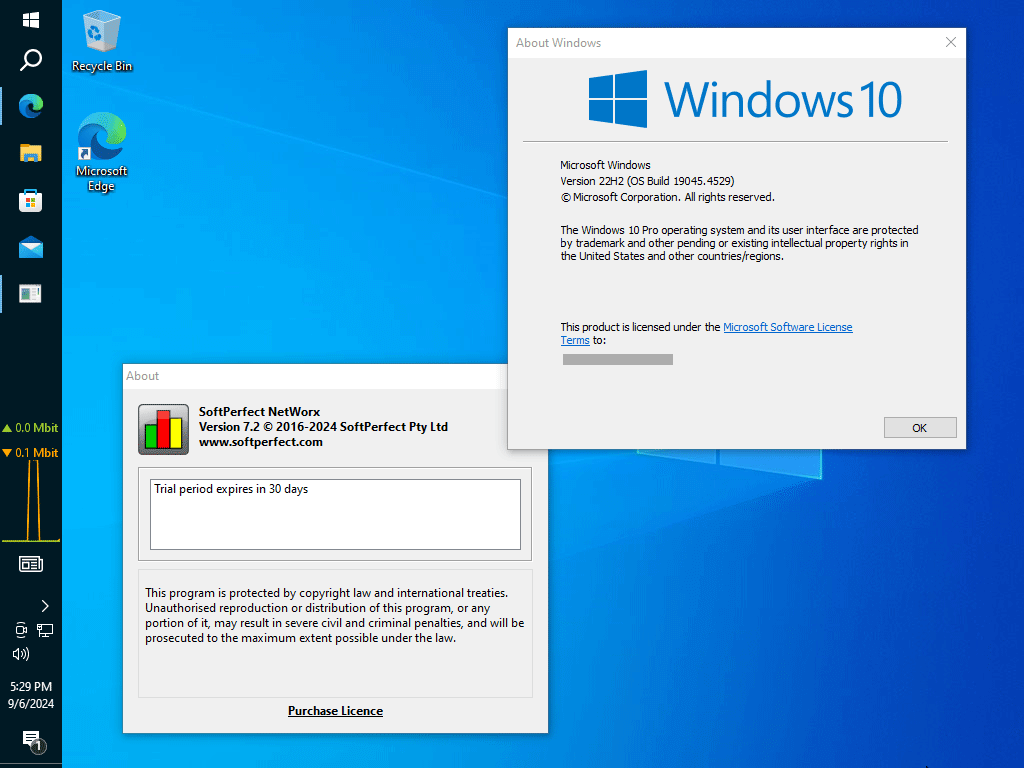Screen dimensions: 1024x768
Task: Select the running About Windows taskbar app
Action: (31, 294)
